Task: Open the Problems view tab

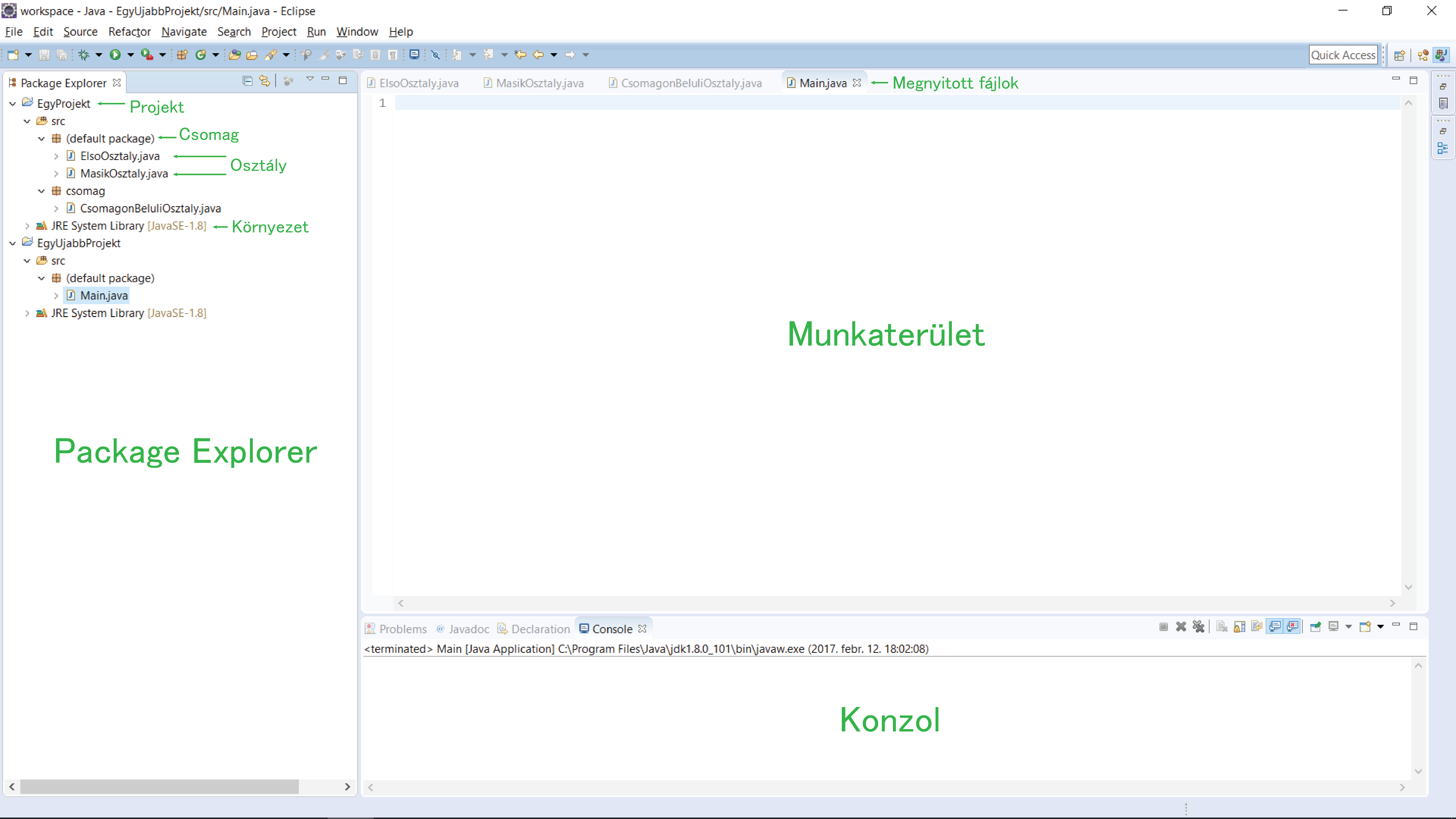Action: [396, 629]
